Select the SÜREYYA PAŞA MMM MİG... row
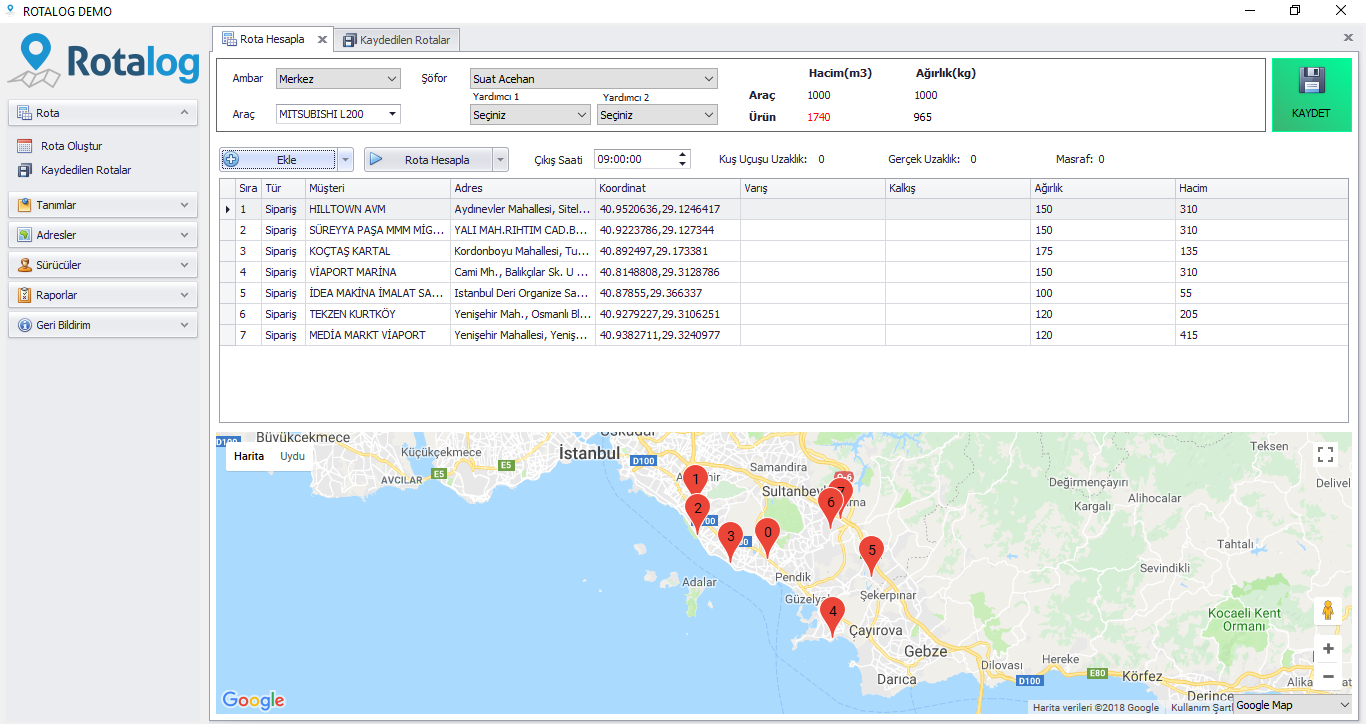1366x724 pixels. 784,230
